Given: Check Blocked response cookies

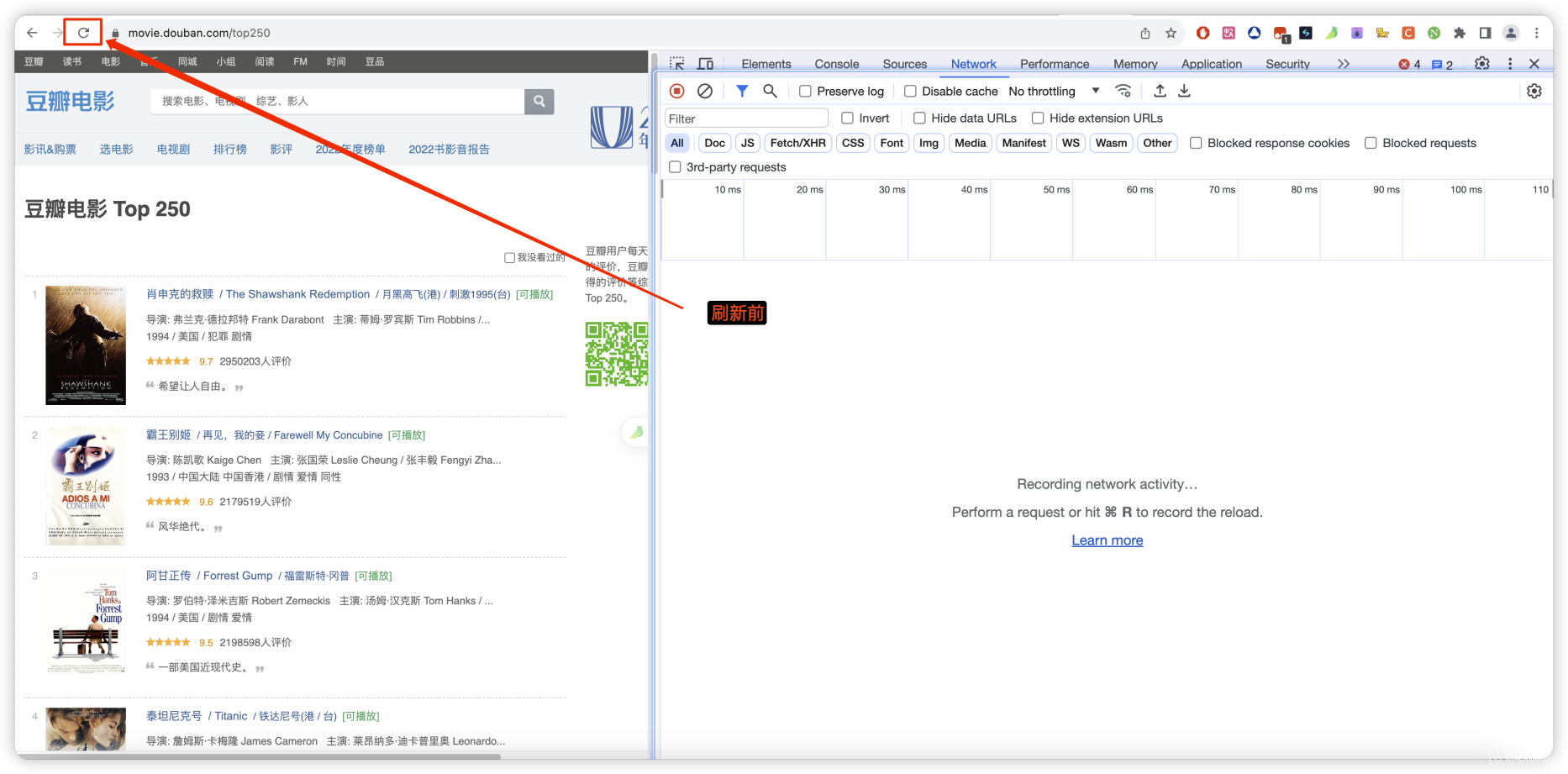Looking at the screenshot, I should click(1196, 143).
